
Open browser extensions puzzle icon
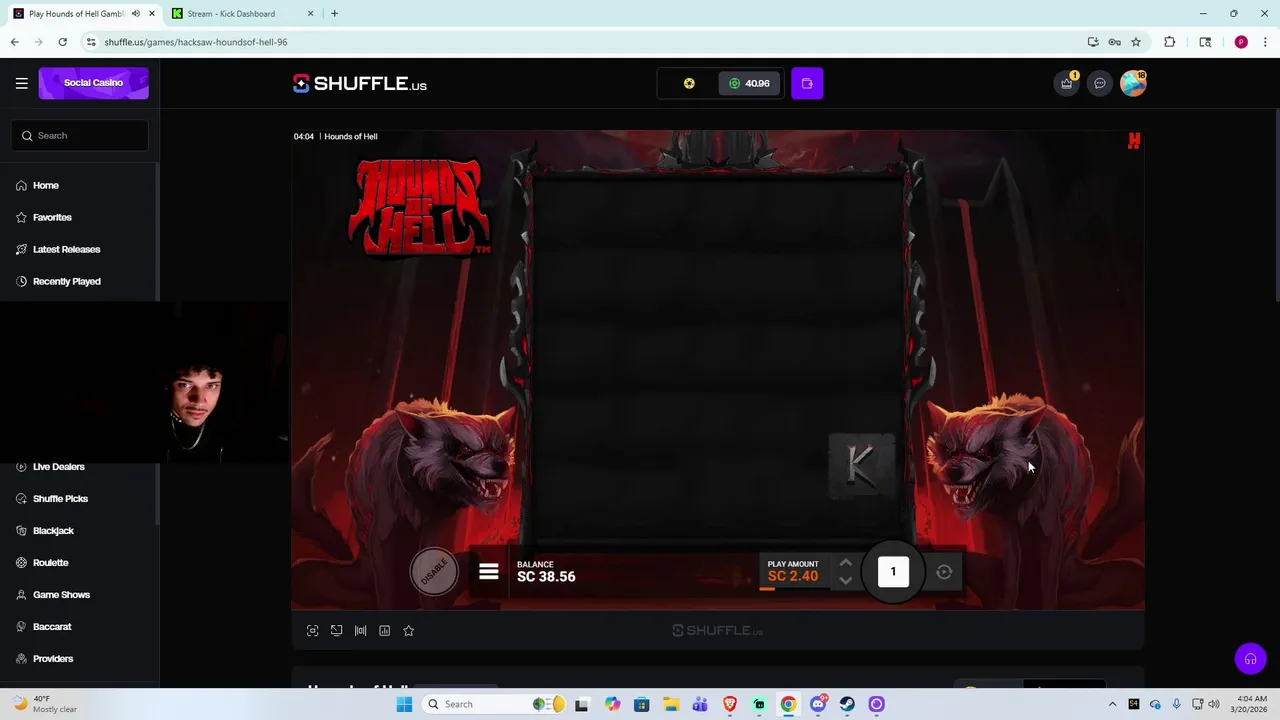[x=1169, y=42]
